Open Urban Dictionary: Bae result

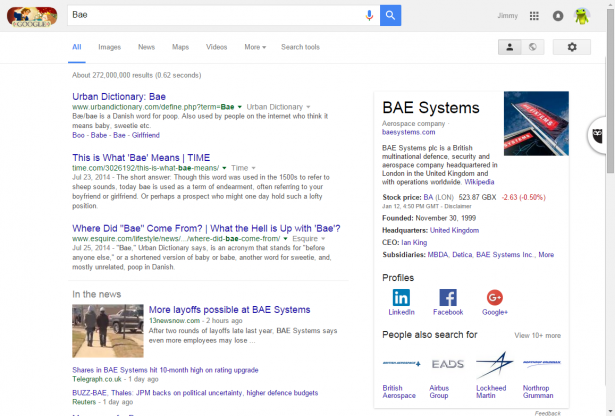click(x=119, y=96)
